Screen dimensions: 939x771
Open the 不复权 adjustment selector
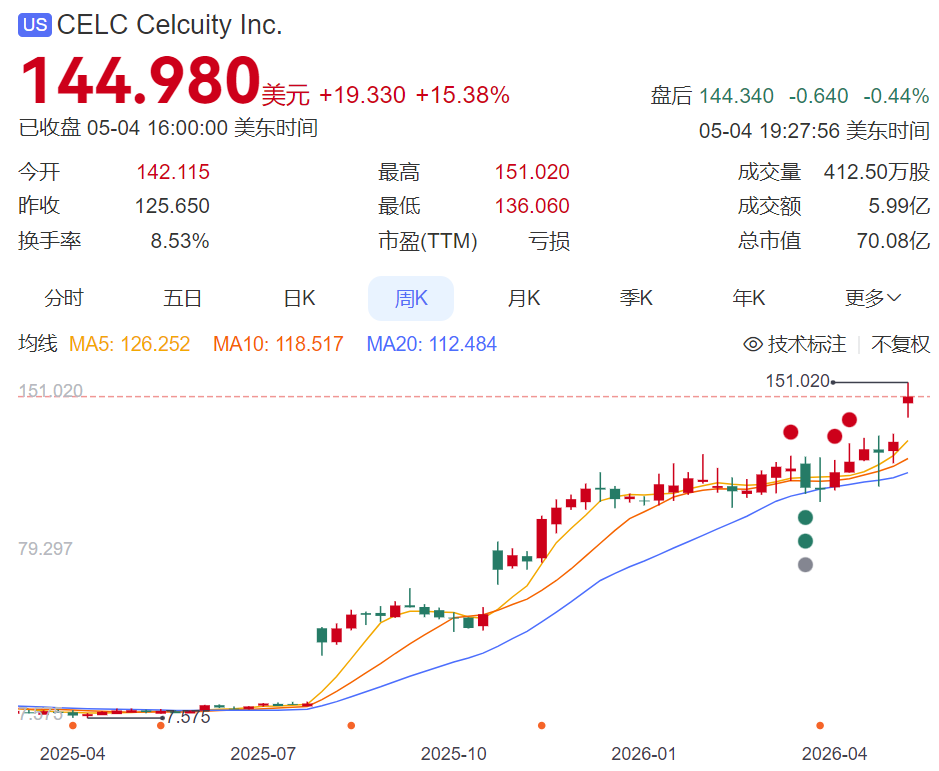tap(901, 344)
